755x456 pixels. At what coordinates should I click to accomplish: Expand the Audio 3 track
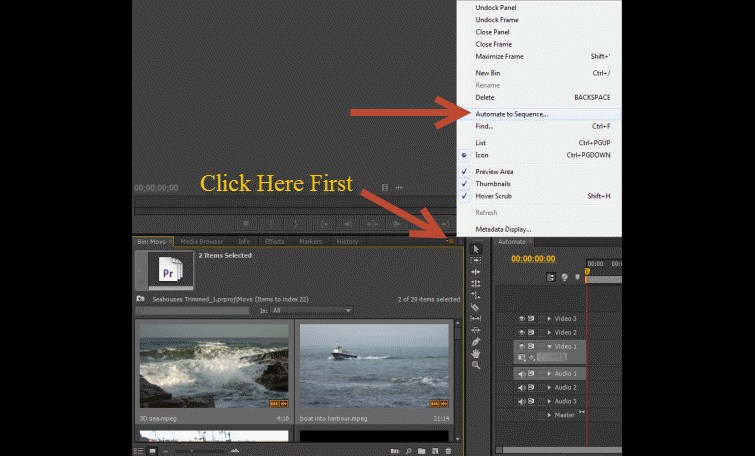tap(549, 401)
